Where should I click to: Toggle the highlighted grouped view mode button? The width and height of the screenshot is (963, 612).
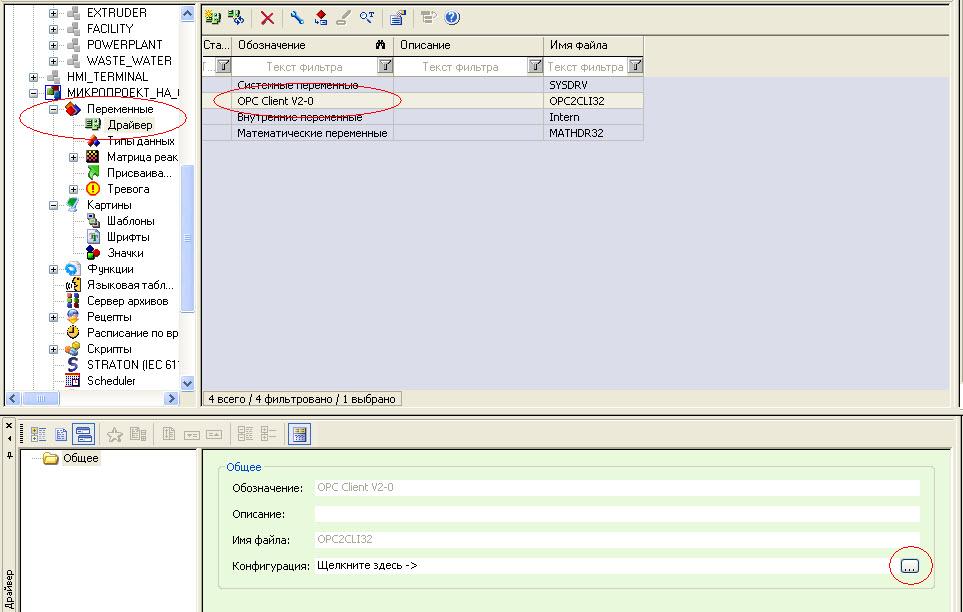pos(85,434)
